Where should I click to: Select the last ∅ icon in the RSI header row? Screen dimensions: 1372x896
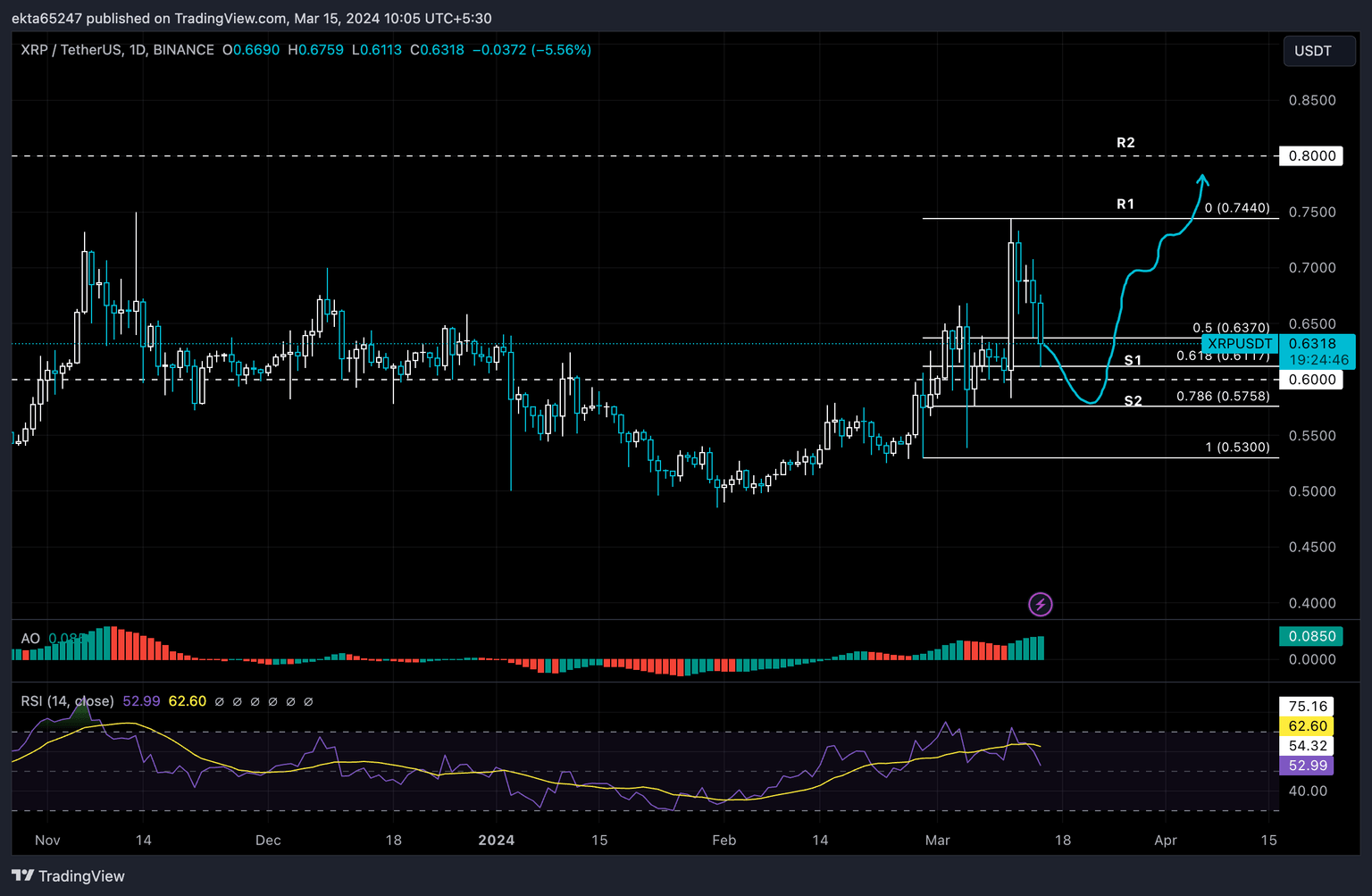(x=309, y=702)
